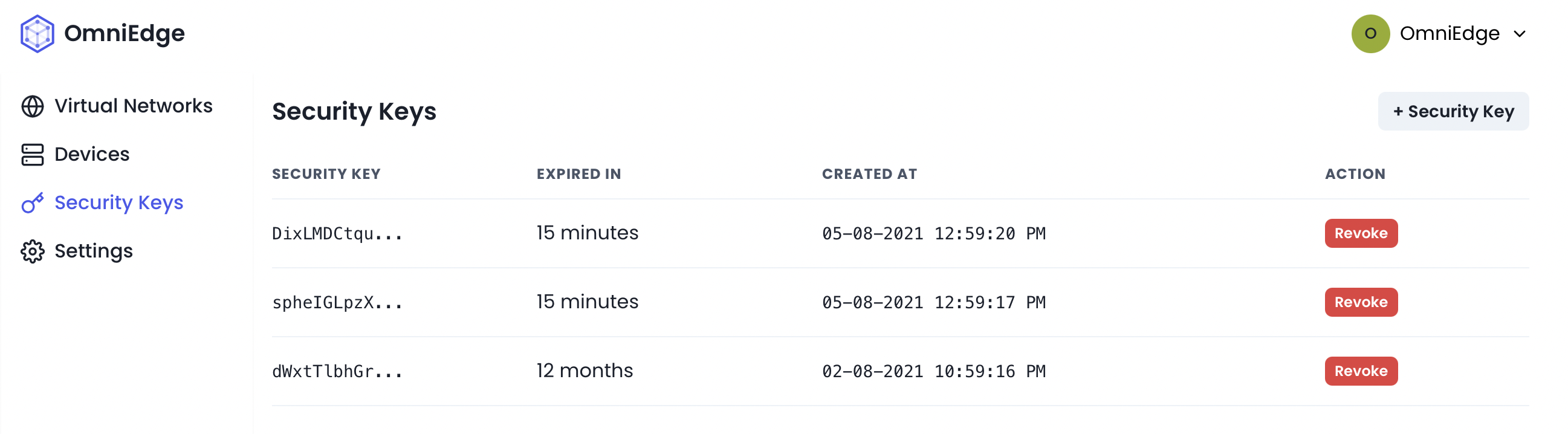Click the dWxtTlbhGr... security key text

[337, 371]
